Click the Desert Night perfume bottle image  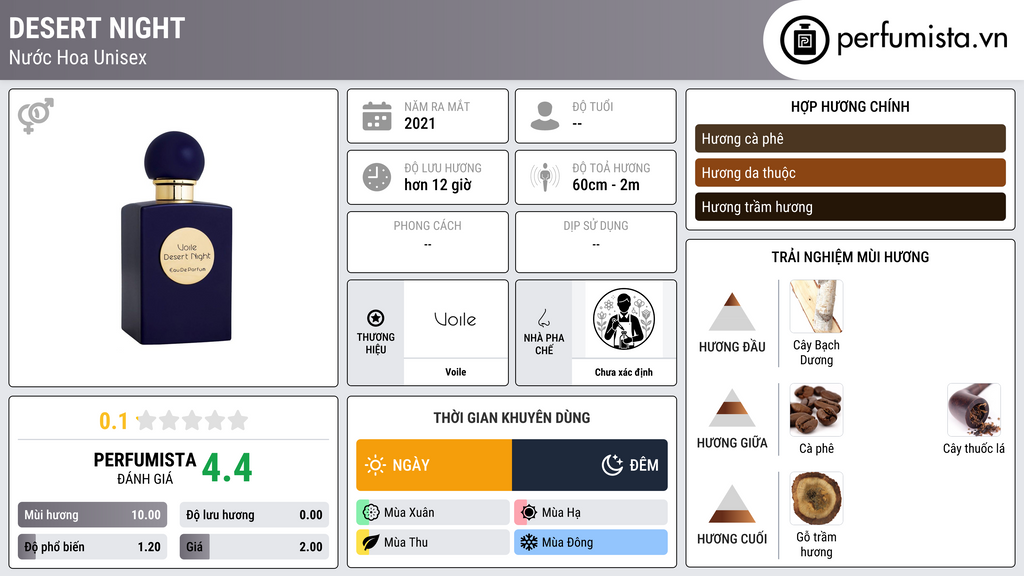coord(176,238)
